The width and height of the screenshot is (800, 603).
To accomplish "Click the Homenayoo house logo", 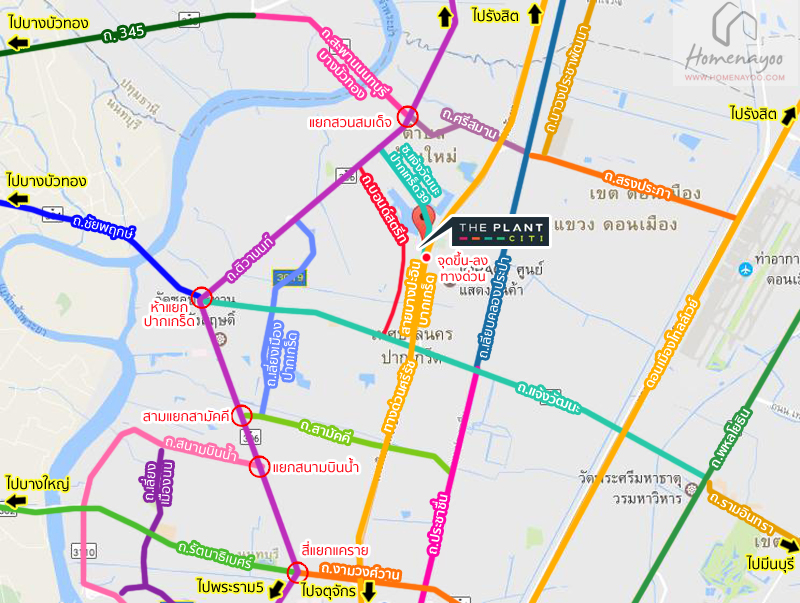I will click(734, 25).
